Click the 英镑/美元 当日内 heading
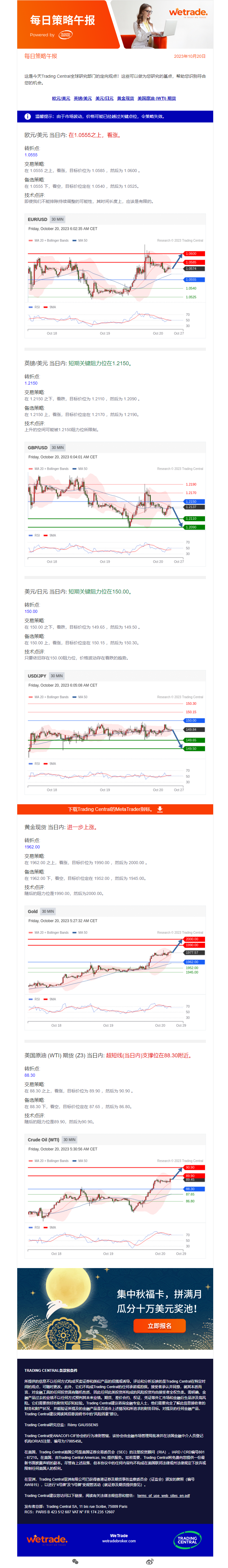 [x=78, y=363]
